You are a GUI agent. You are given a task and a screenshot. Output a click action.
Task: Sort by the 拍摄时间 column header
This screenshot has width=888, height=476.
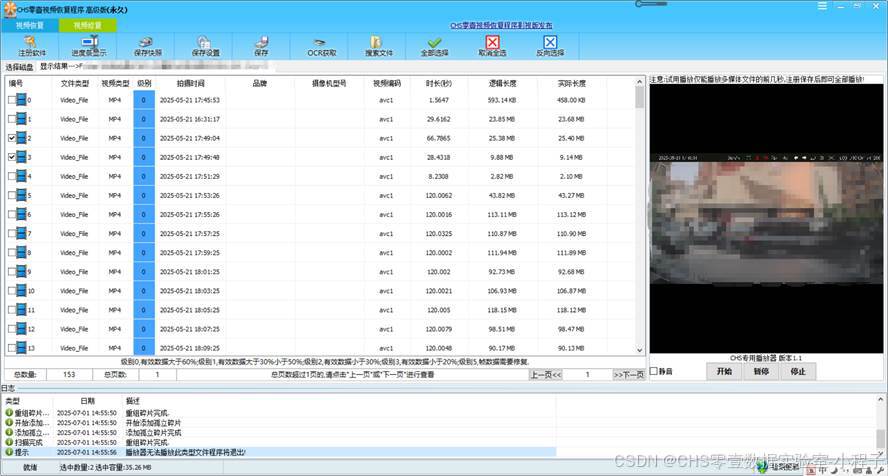(190, 83)
